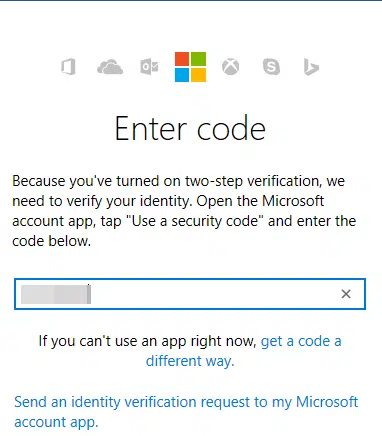The height and width of the screenshot is (436, 382).
Task: Click the Outlook envelope icon
Action: [x=149, y=67]
